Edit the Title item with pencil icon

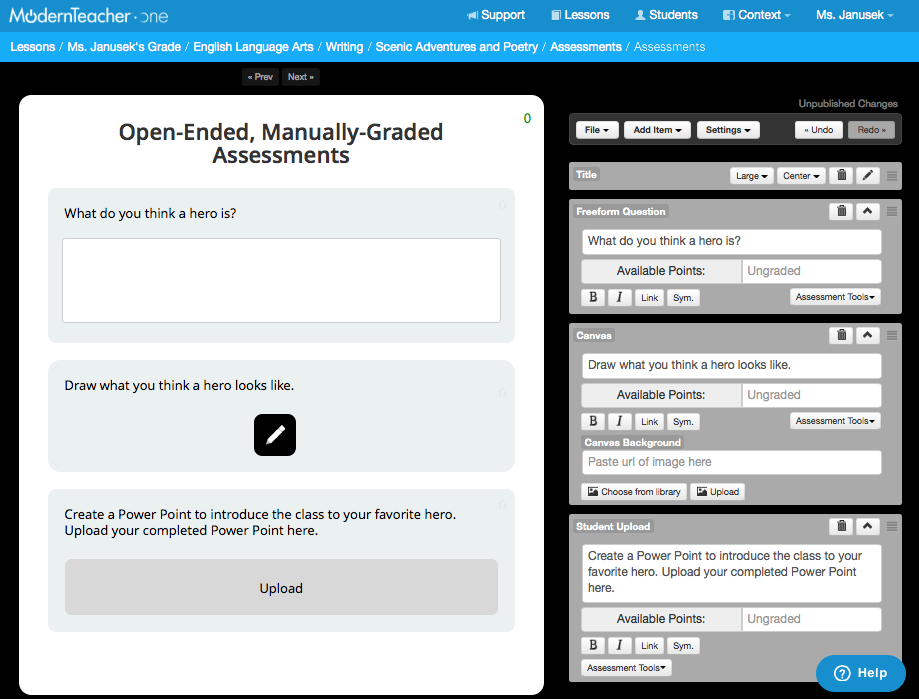tap(868, 176)
